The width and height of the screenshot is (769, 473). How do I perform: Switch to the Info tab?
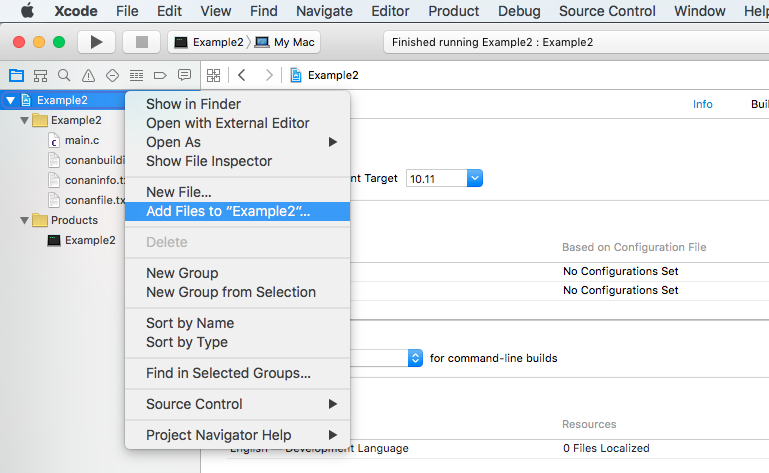click(702, 104)
